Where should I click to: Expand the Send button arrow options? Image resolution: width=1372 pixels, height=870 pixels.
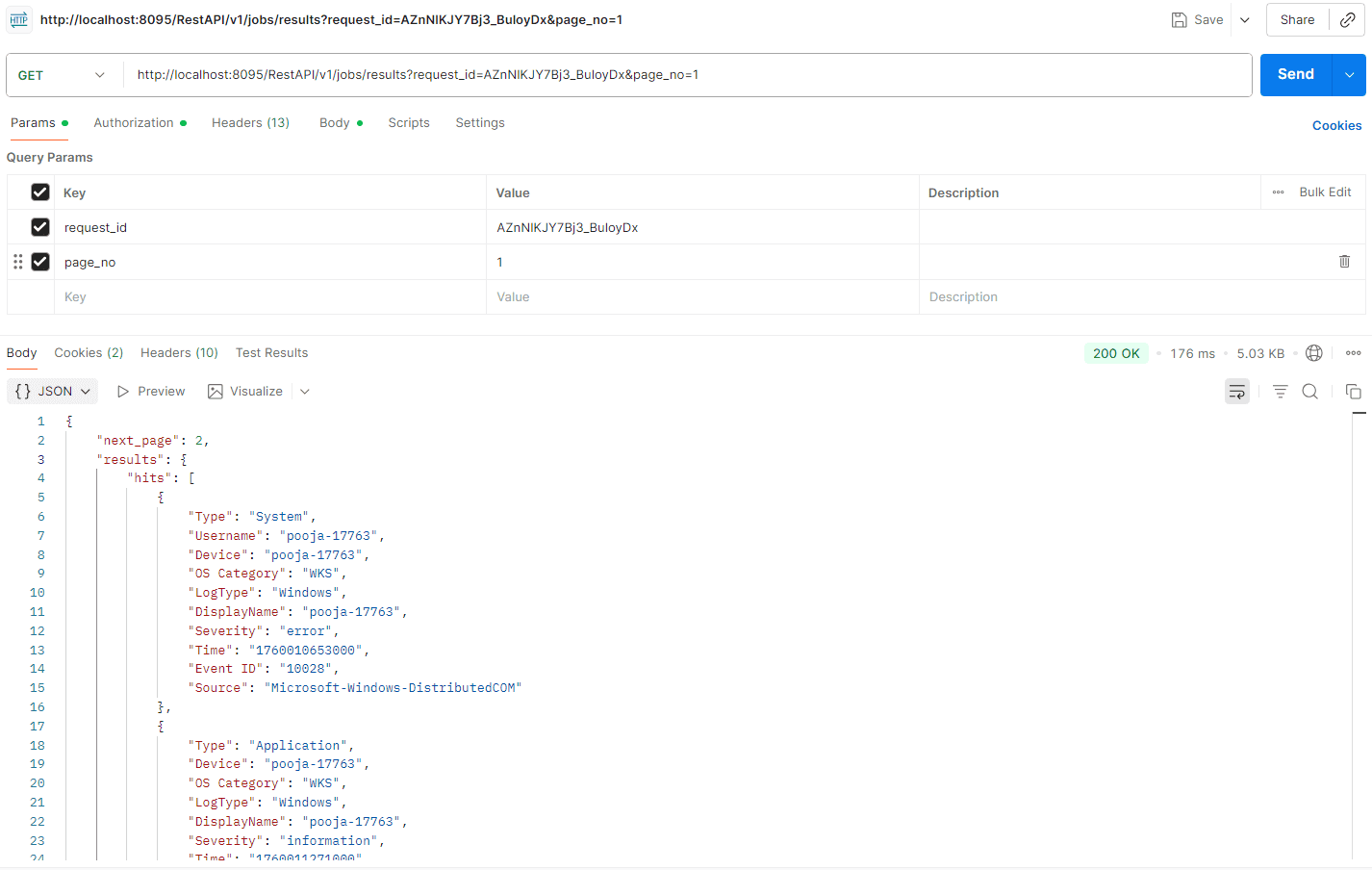[1349, 75]
